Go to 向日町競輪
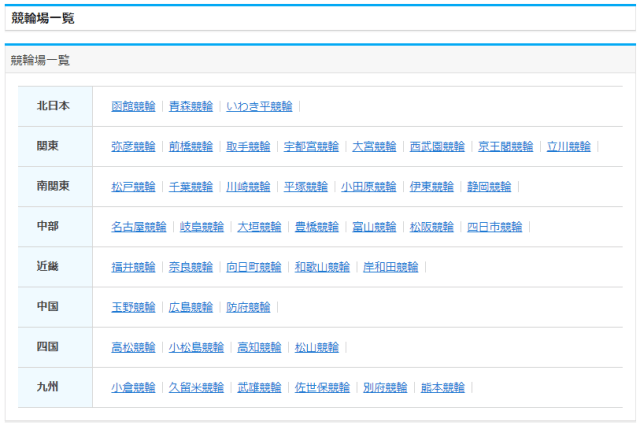The image size is (640, 426). pyautogui.click(x=253, y=267)
